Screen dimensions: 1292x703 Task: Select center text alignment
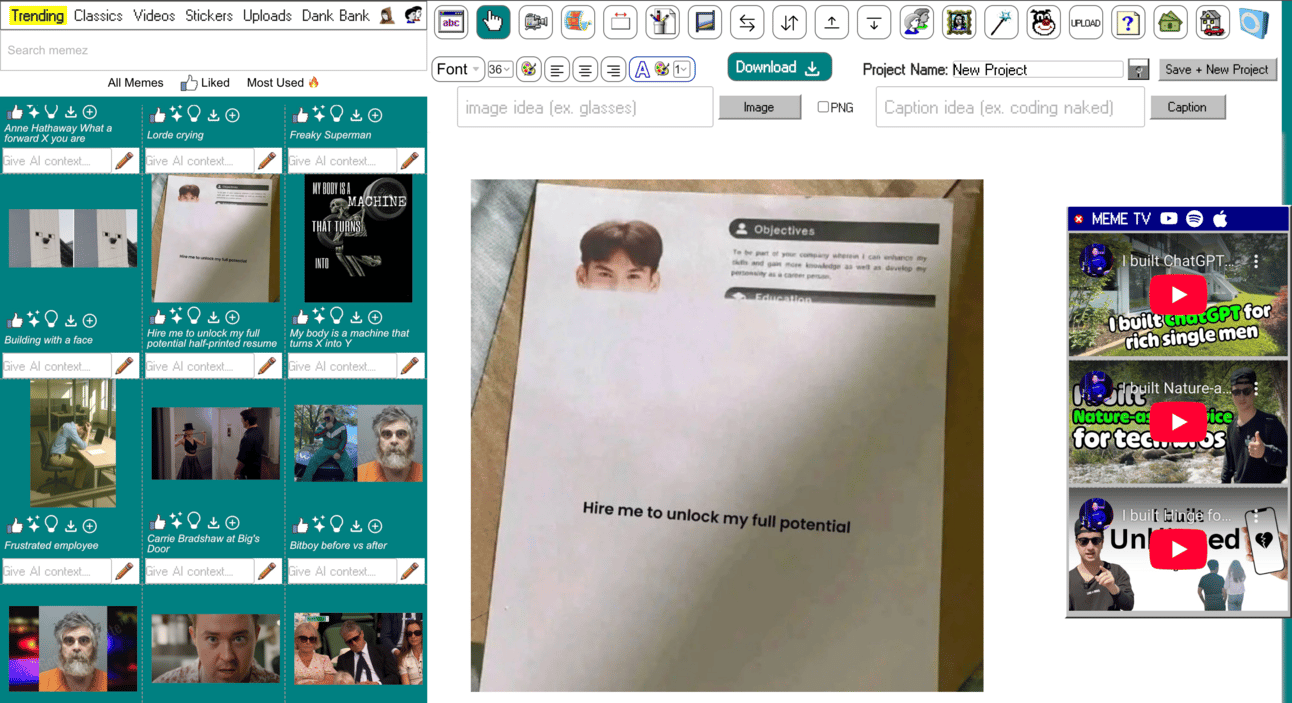click(x=585, y=69)
